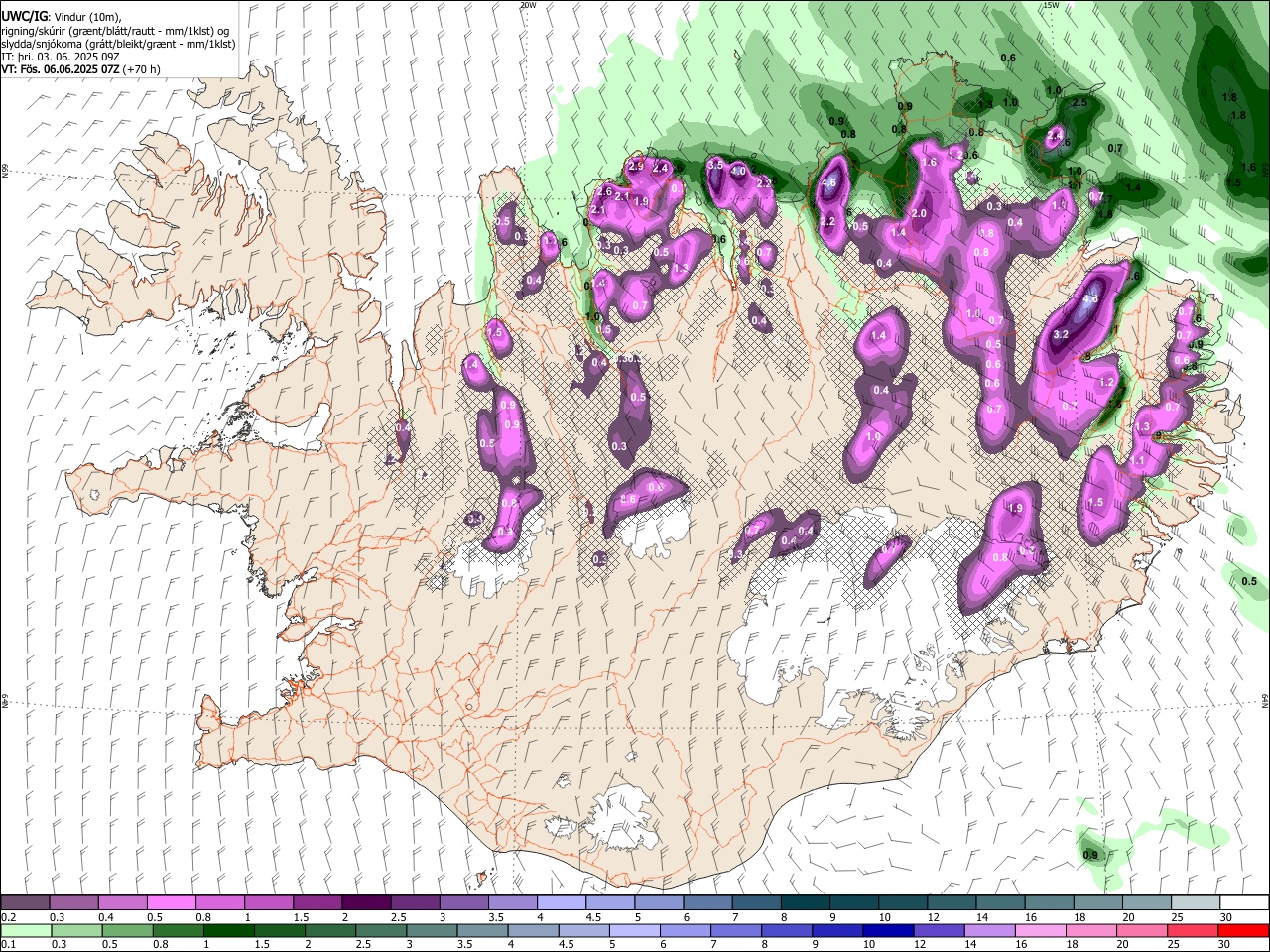
Task: Click the dark navy swatch between 10 and 12, bottom legend row
Action: click(886, 930)
